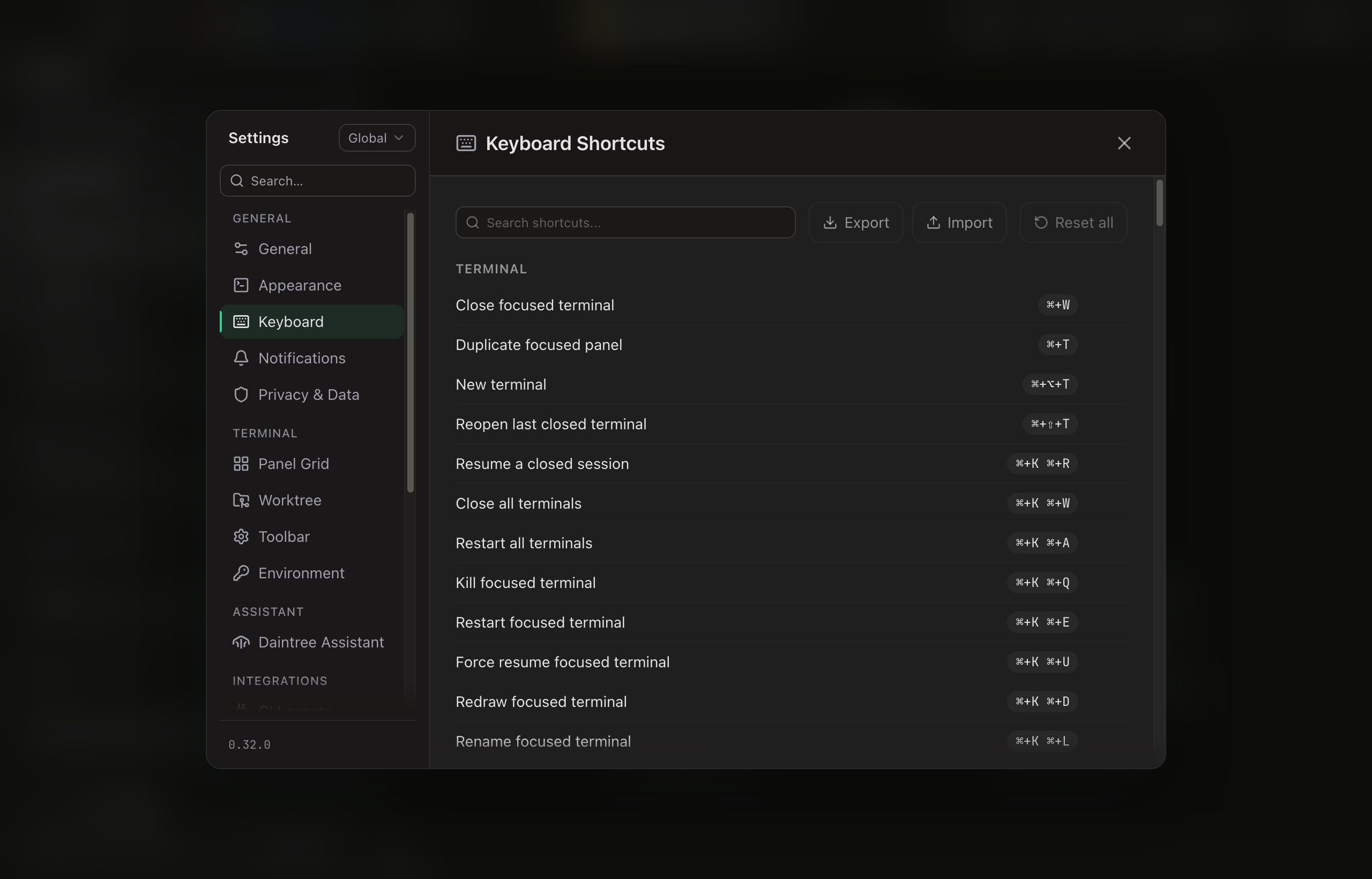Close the settings dialog

(x=1124, y=143)
